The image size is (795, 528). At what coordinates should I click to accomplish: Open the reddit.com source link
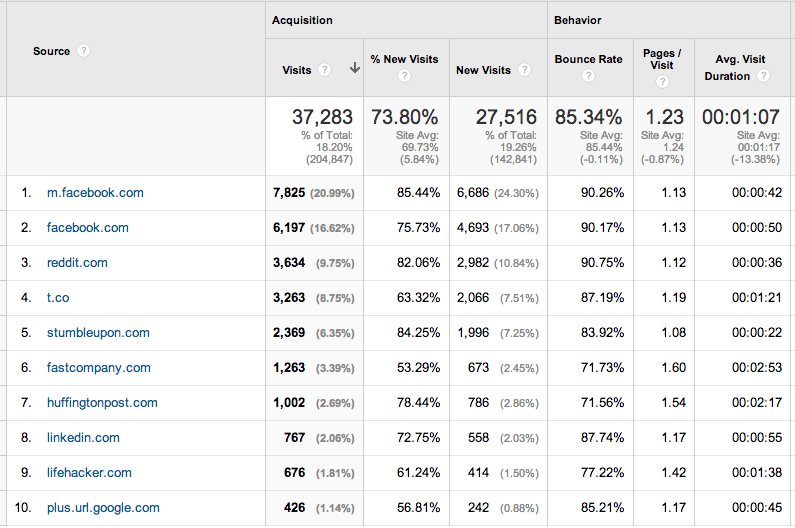[x=77, y=263]
